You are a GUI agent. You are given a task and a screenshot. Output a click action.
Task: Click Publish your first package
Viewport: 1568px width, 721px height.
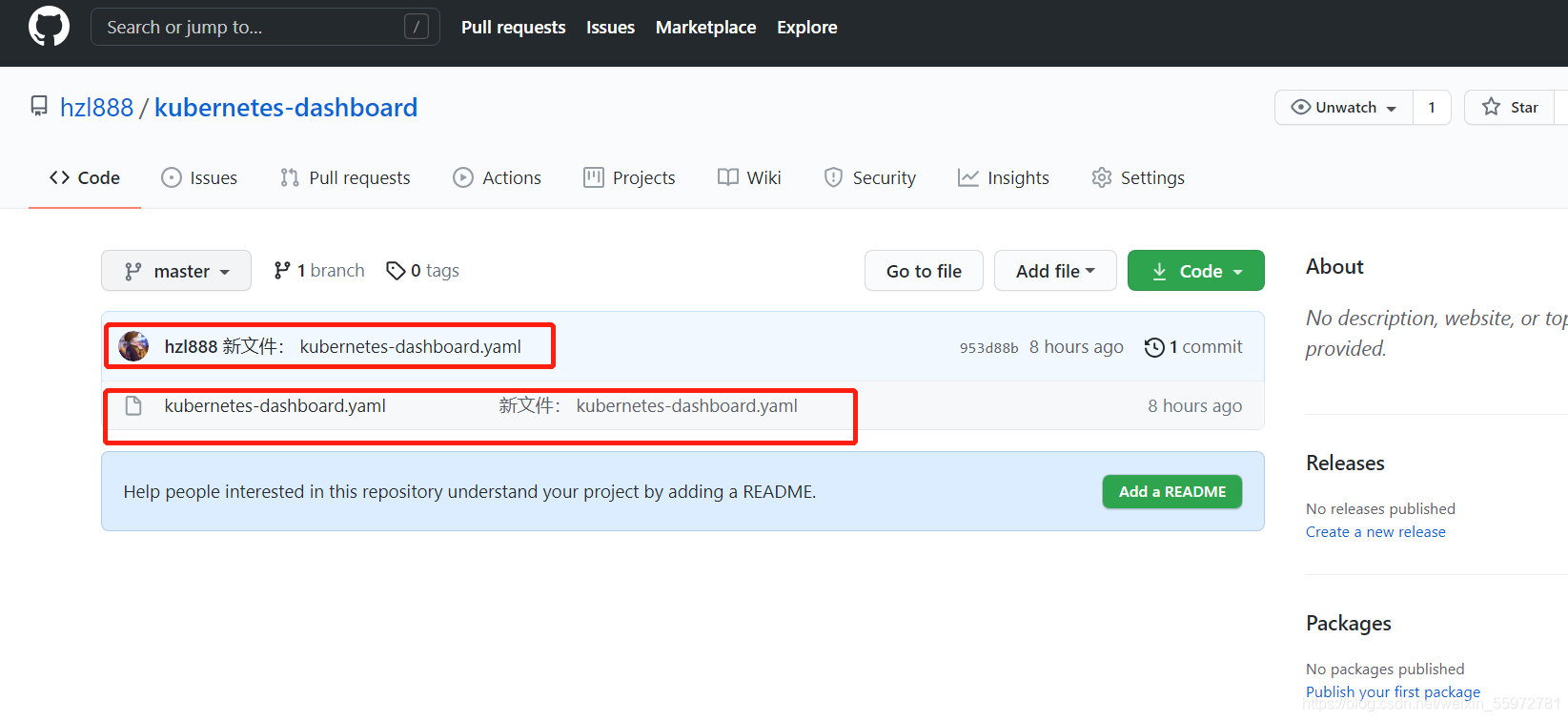tap(1393, 692)
